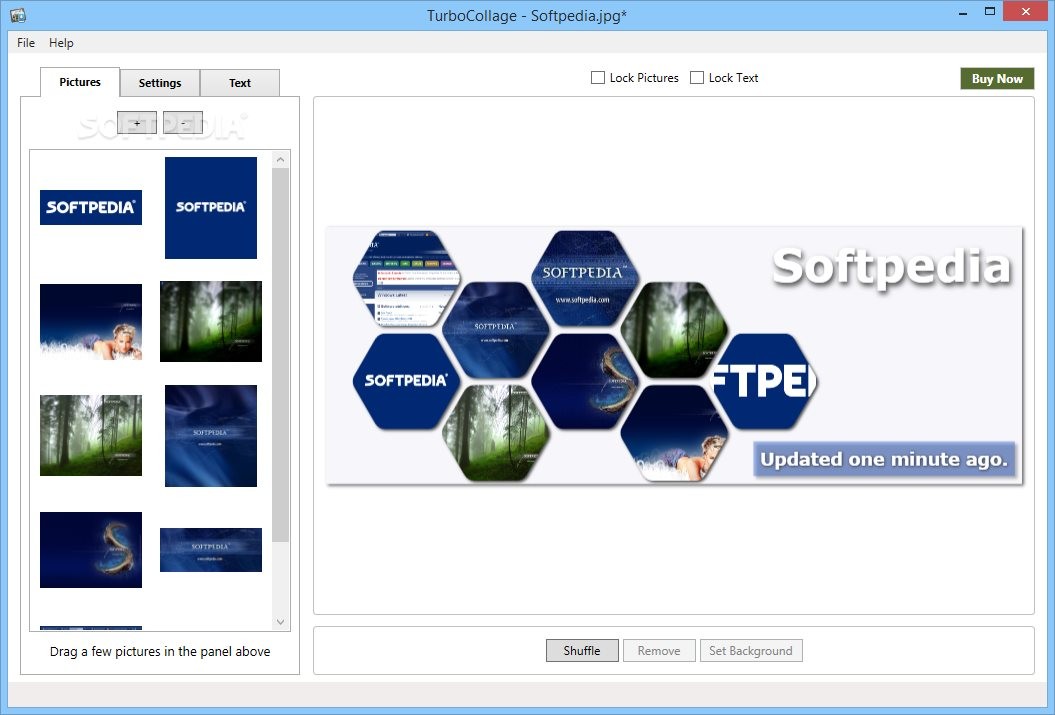Click the Shuffle button
This screenshot has height=715, width=1055.
point(582,650)
